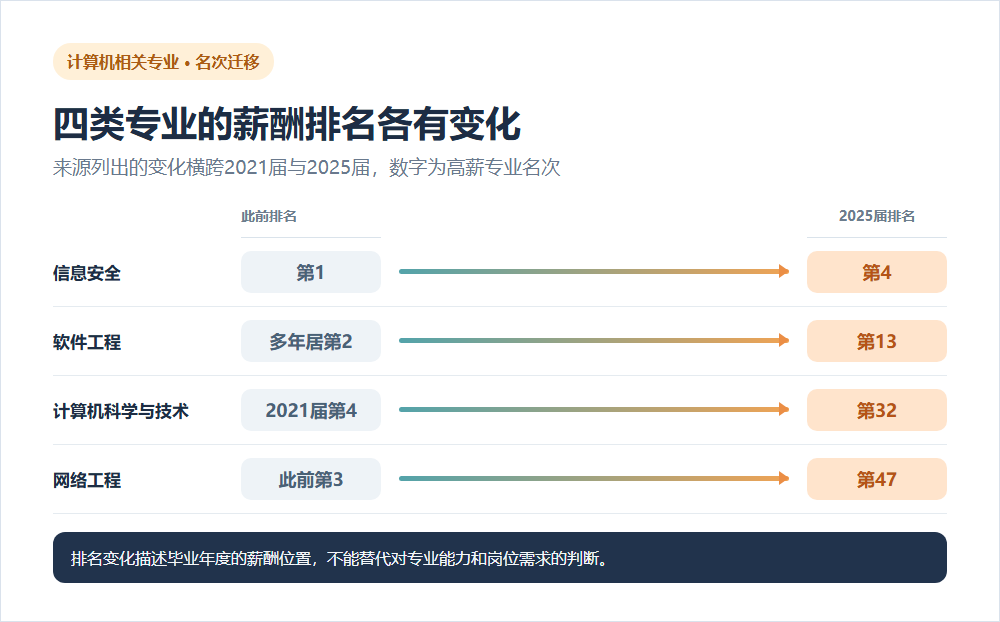Viewport: 1000px width, 622px height.
Task: Click the 2021届第4 rank pill
Action: coord(311,410)
